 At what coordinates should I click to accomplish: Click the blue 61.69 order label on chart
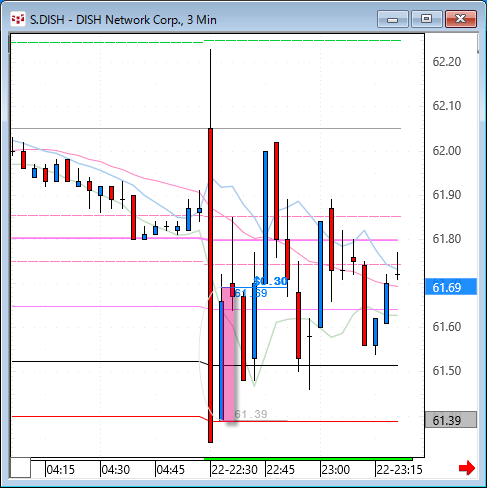point(251,293)
